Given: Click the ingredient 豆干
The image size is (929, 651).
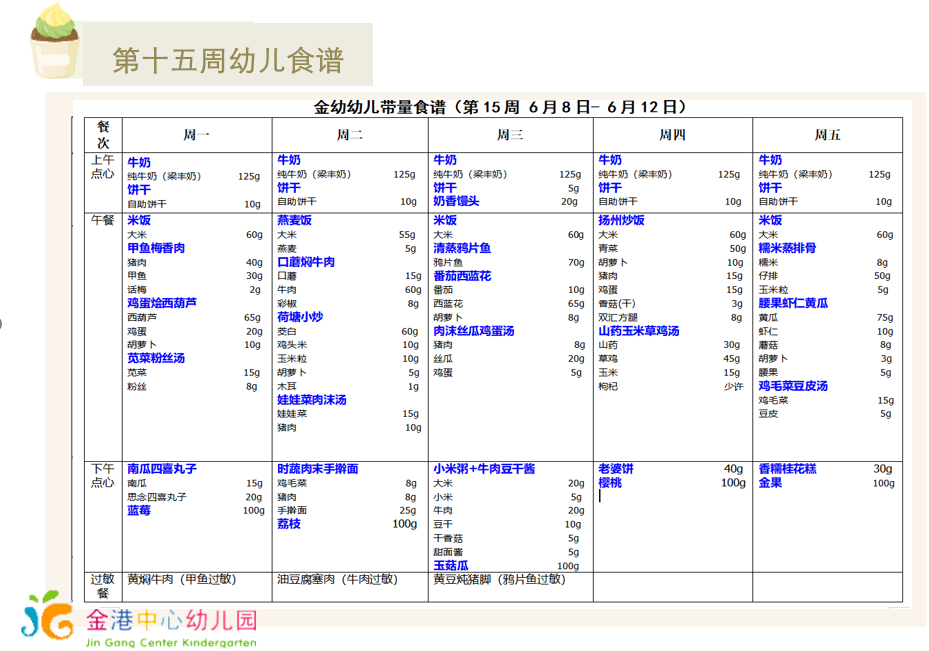Looking at the screenshot, I should [443, 524].
